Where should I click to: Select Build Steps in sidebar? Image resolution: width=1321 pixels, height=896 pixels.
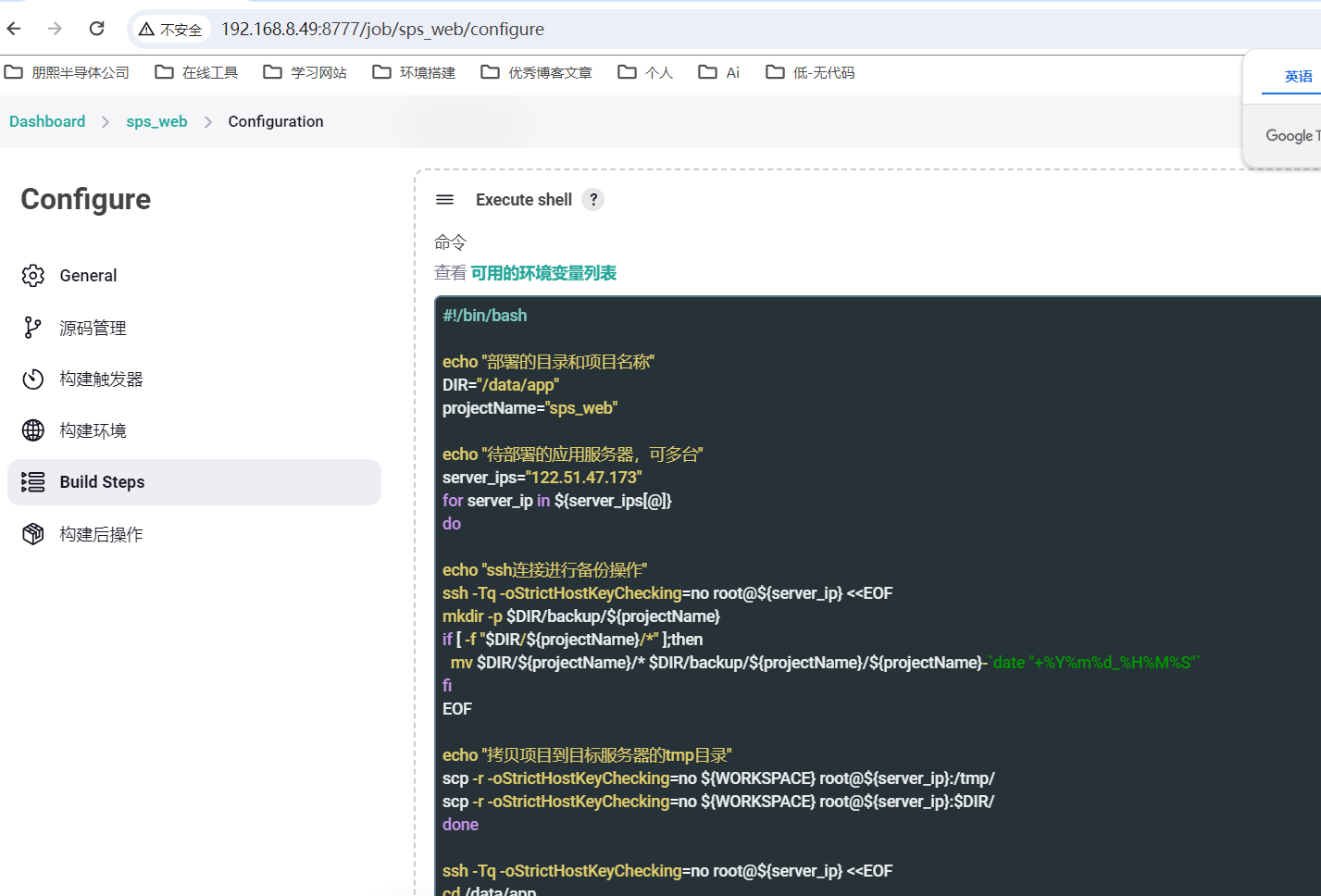194,482
